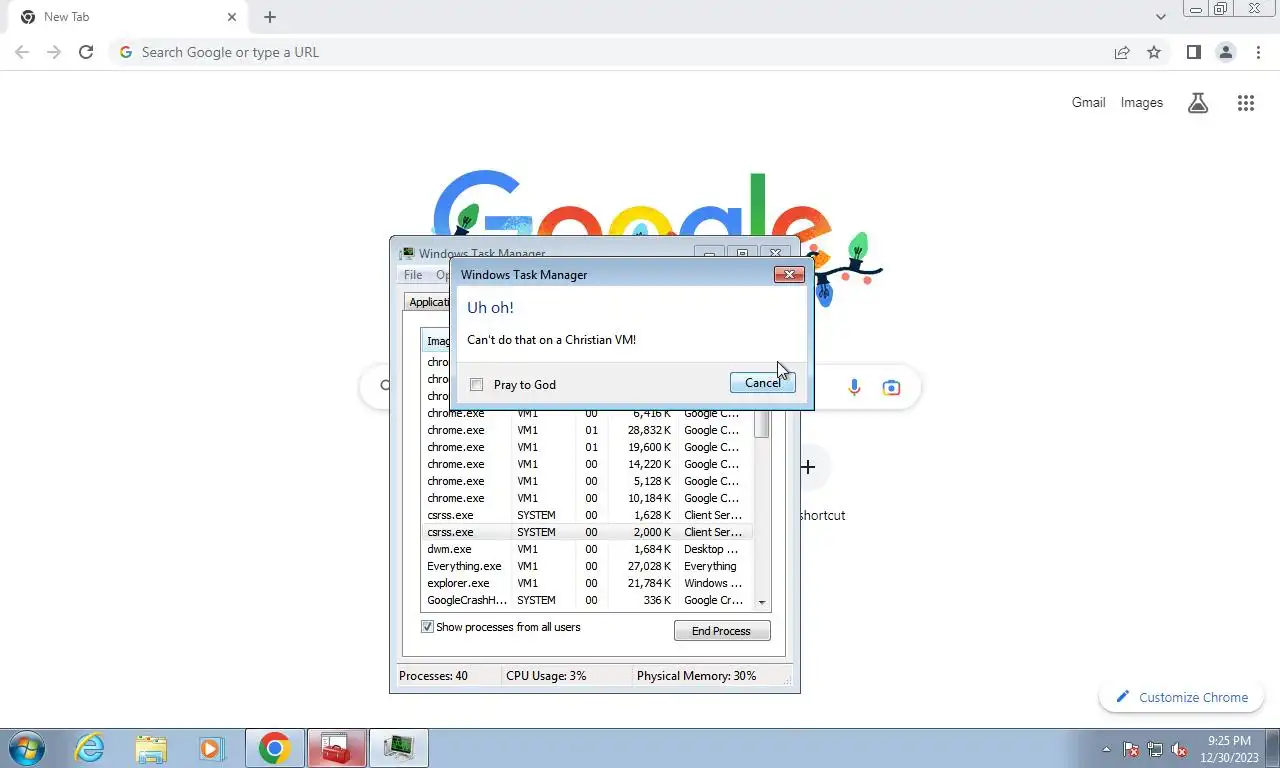Select chrome.exe row using 10,184 K
Screen dimensions: 1280x768
(587, 498)
